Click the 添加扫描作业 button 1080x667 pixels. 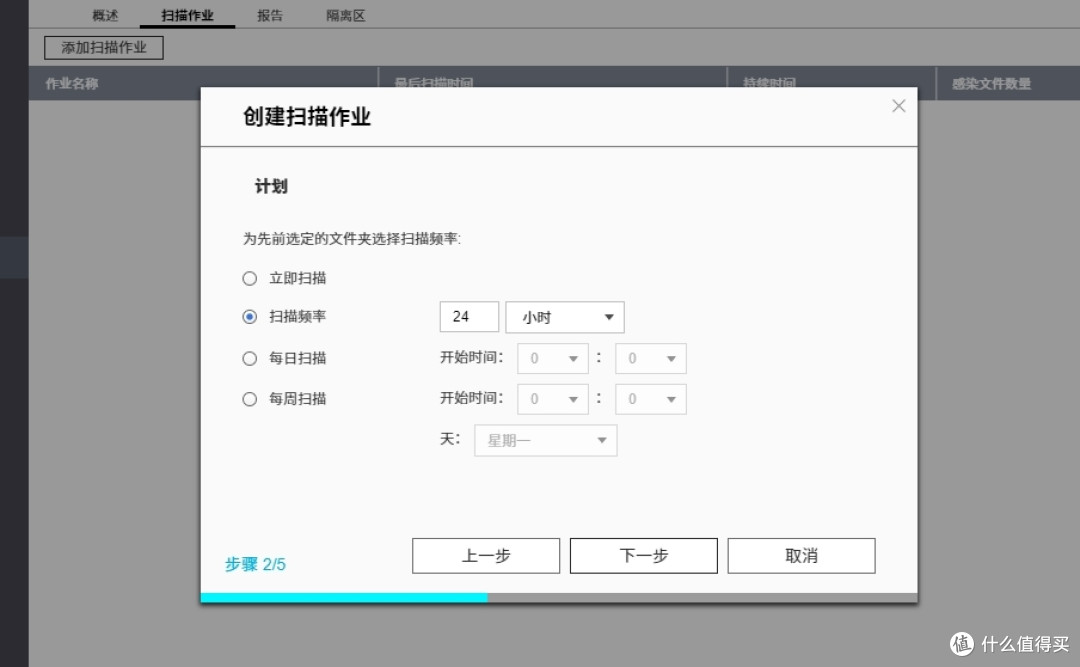104,48
